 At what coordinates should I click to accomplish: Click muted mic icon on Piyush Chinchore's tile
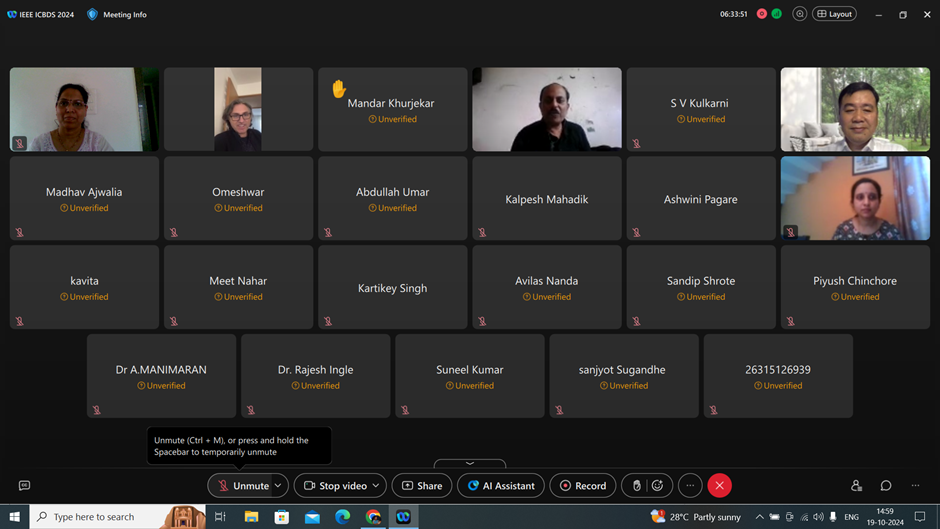(791, 321)
